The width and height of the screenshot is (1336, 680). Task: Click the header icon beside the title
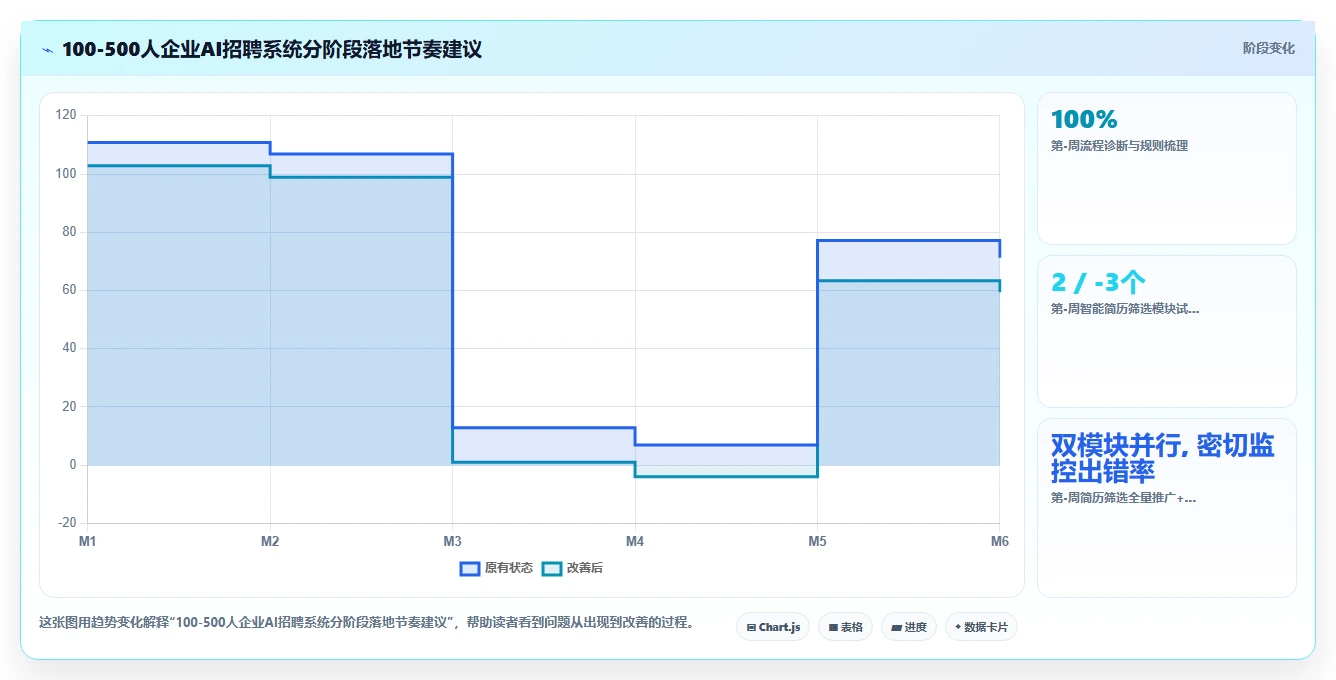click(x=48, y=50)
